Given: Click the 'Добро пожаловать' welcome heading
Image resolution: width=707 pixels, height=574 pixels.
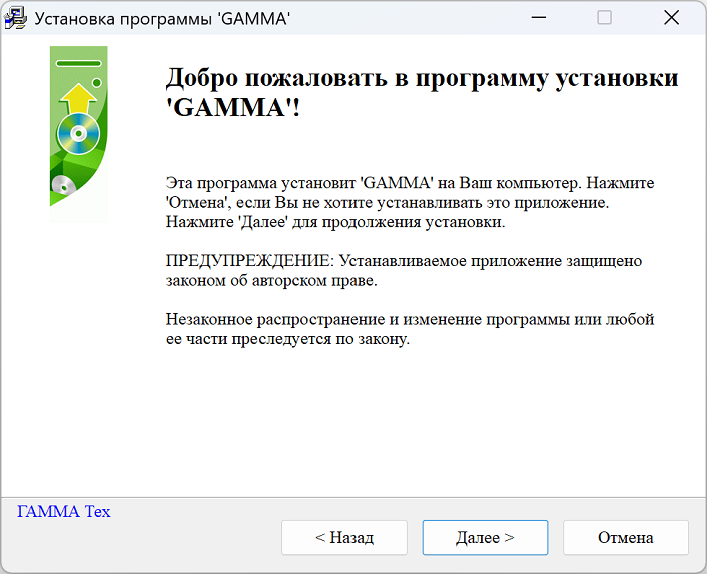Looking at the screenshot, I should click(421, 79).
